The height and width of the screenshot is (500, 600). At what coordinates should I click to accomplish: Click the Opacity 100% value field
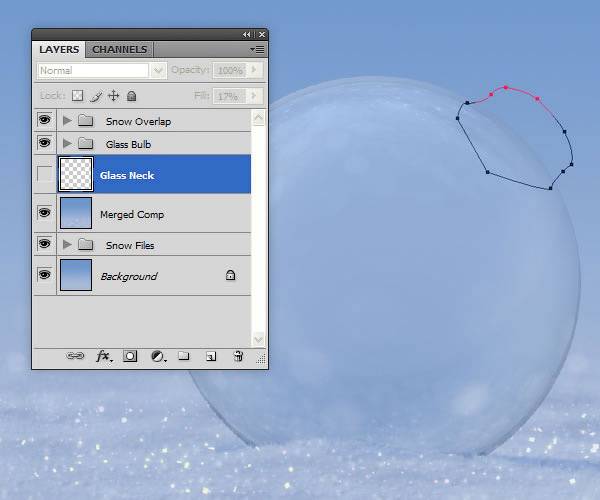click(230, 70)
